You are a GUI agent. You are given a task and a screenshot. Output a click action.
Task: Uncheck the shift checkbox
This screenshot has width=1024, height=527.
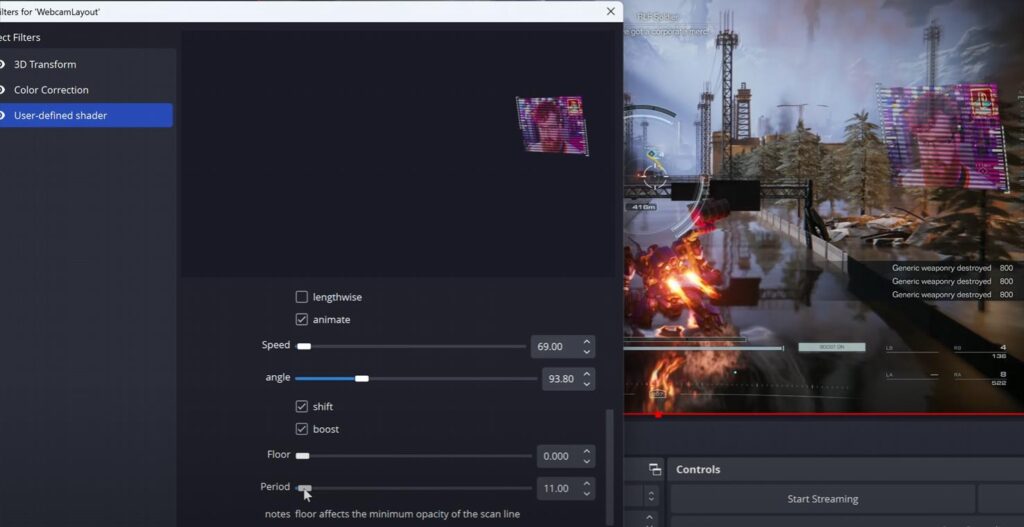coord(301,406)
